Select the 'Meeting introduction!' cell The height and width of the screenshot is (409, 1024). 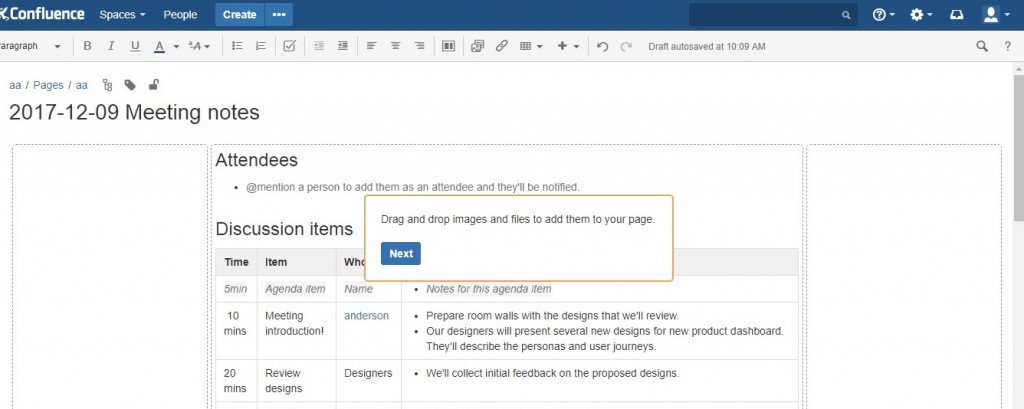pyautogui.click(x=296, y=331)
